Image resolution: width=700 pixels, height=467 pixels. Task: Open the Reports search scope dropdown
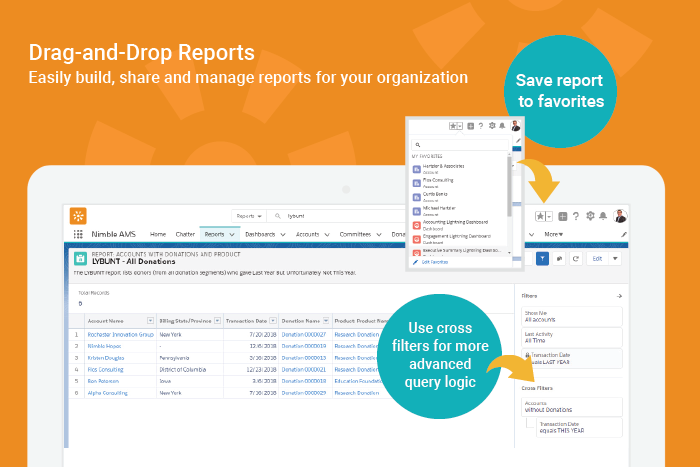pyautogui.click(x=249, y=216)
